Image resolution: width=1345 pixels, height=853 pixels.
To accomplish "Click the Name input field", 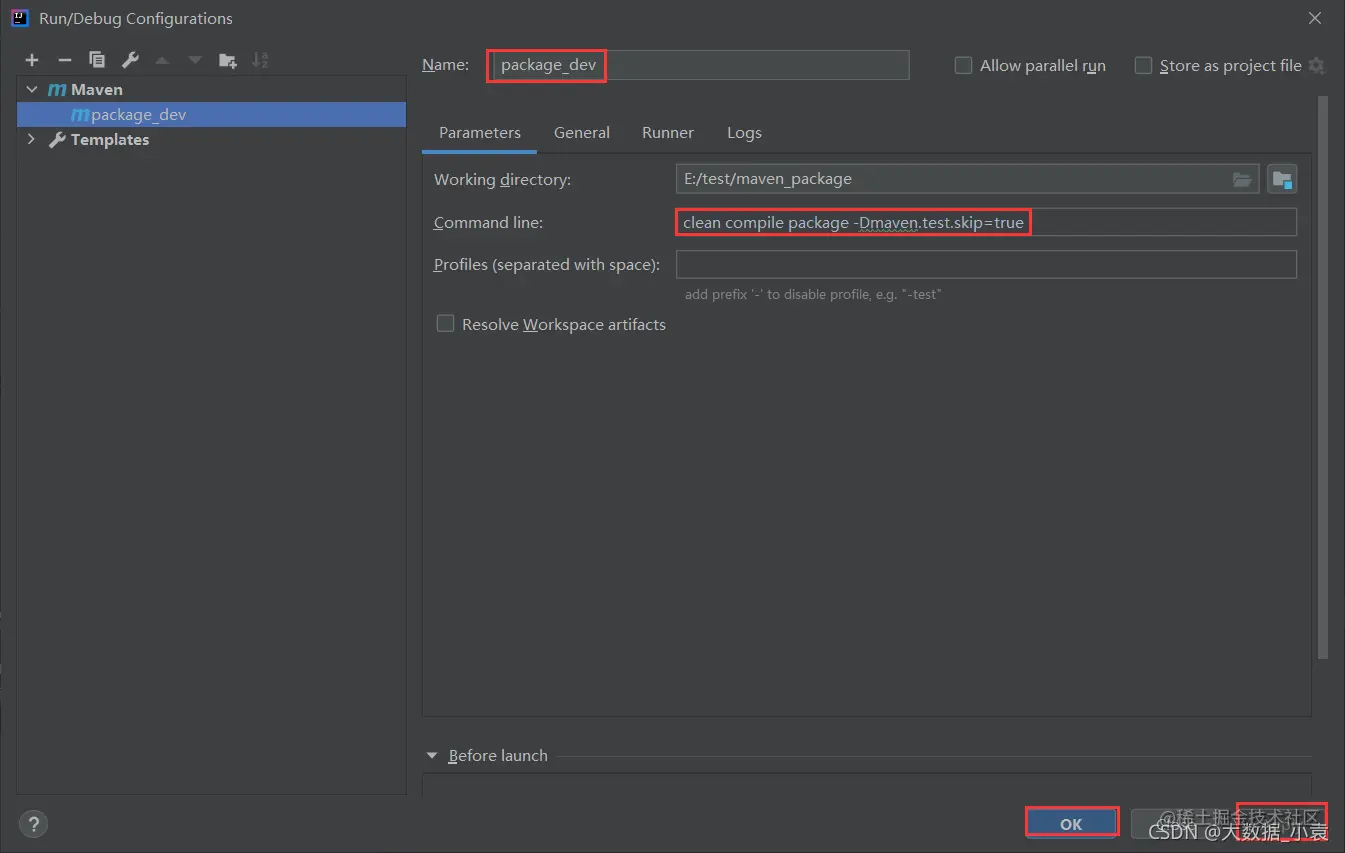I will point(700,65).
